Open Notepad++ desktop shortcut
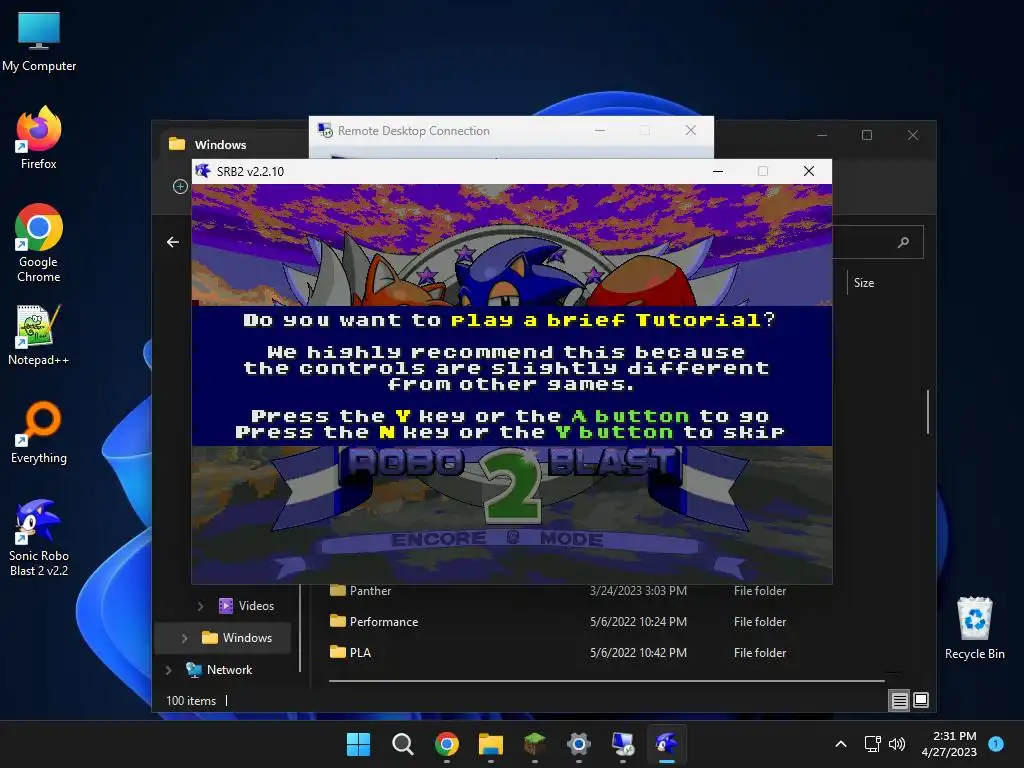 (x=39, y=335)
